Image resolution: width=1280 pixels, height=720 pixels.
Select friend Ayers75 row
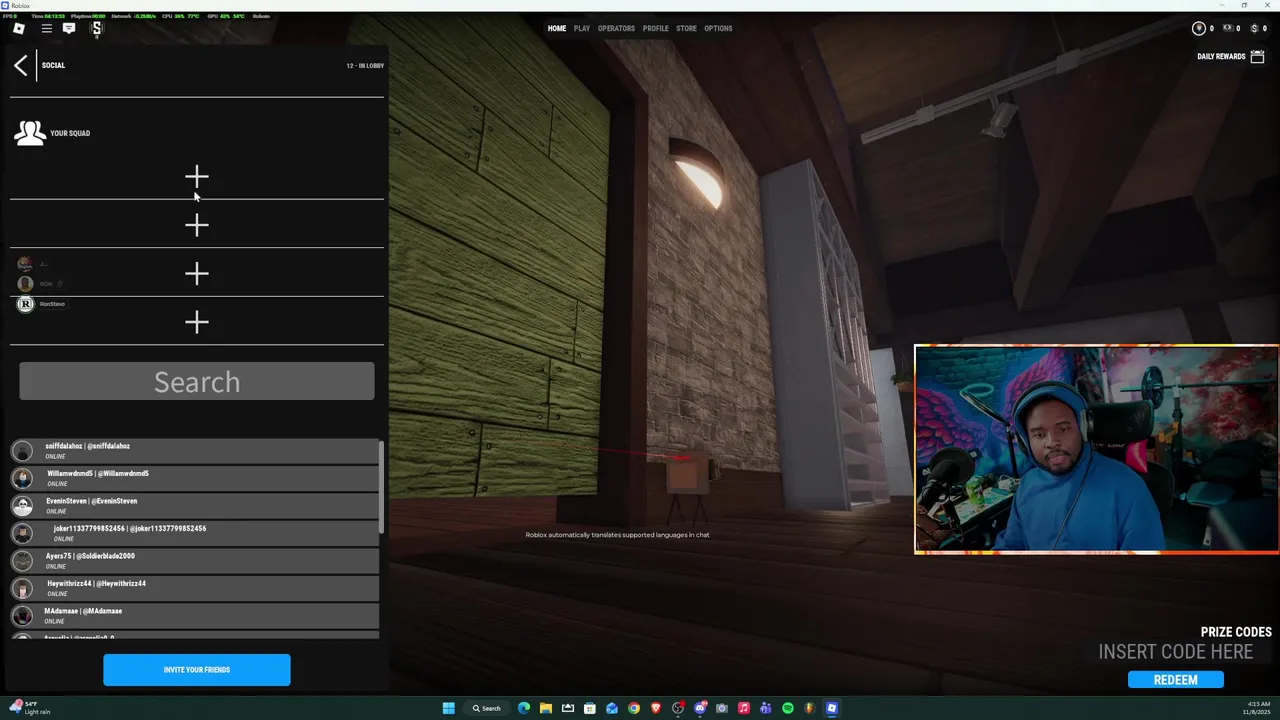click(195, 561)
